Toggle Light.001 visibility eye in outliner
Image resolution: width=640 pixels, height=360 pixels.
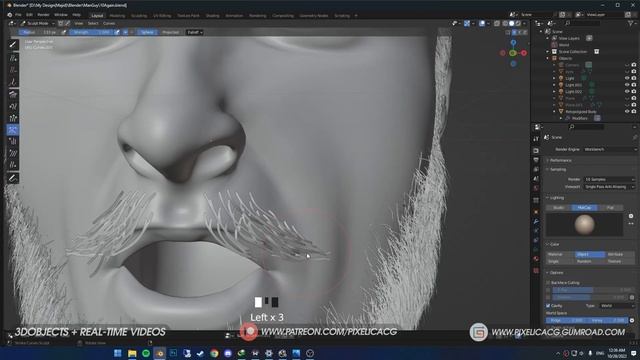click(627, 85)
